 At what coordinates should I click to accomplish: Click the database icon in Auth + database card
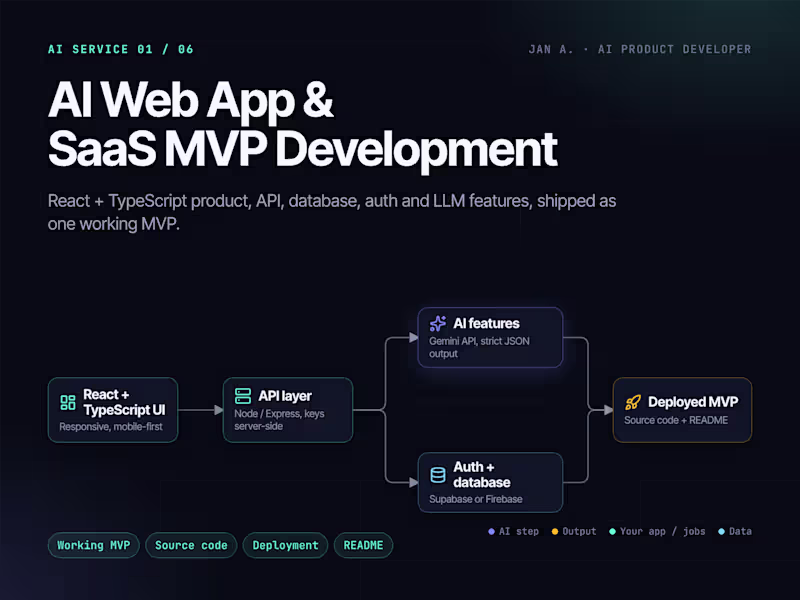click(x=438, y=475)
